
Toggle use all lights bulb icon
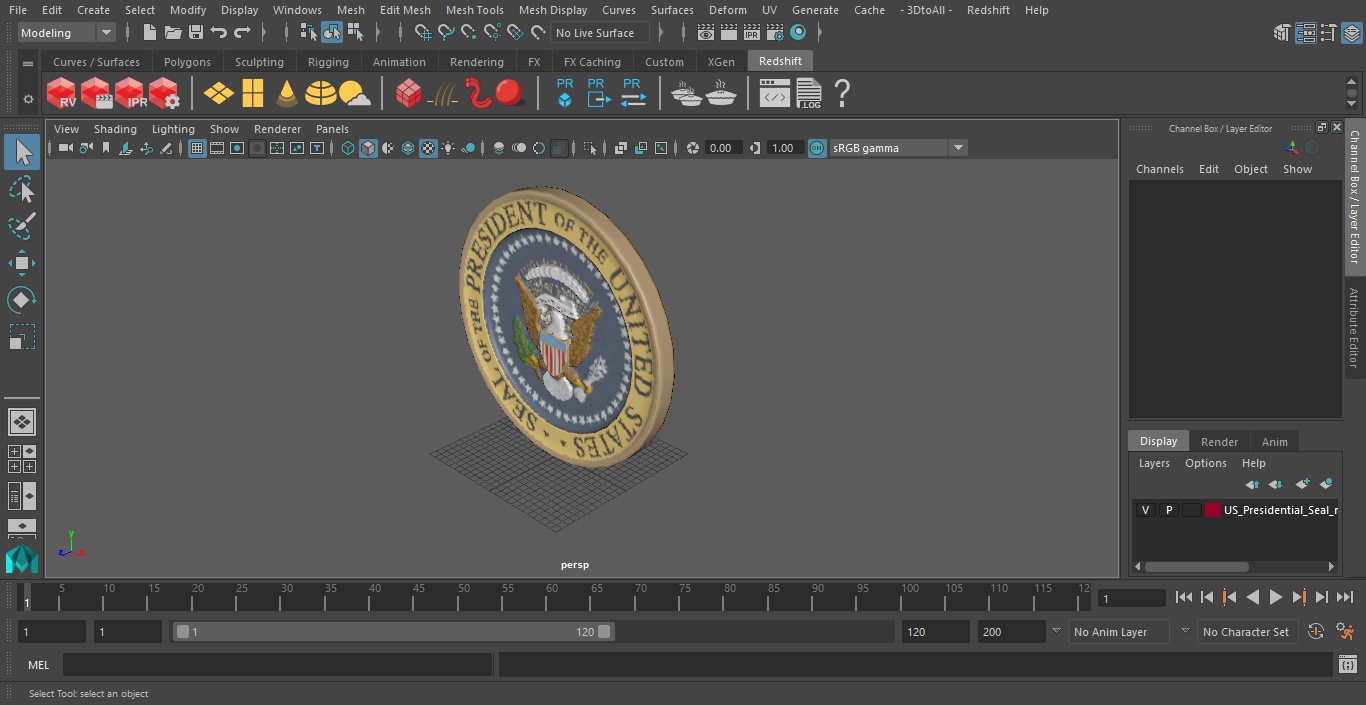[448, 148]
